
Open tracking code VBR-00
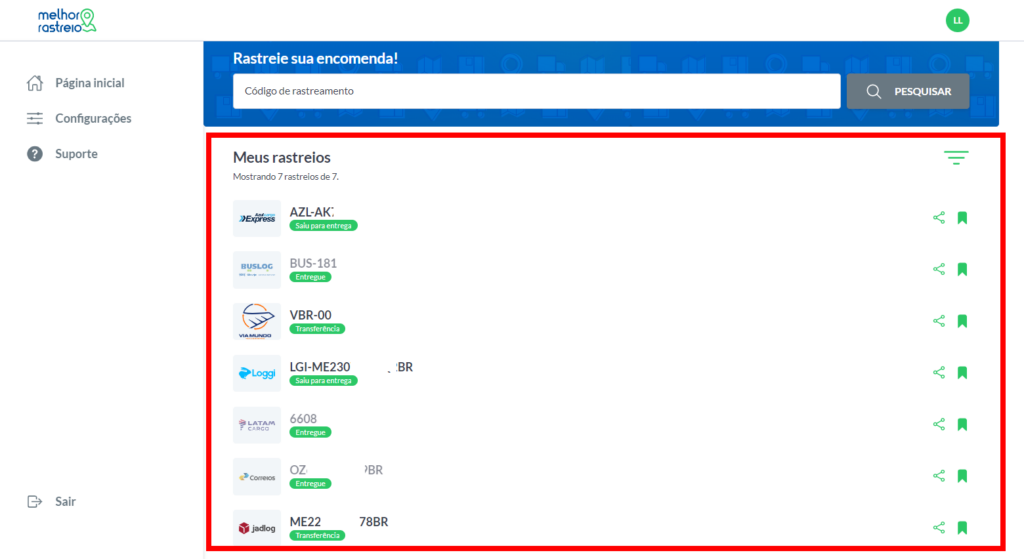(310, 315)
